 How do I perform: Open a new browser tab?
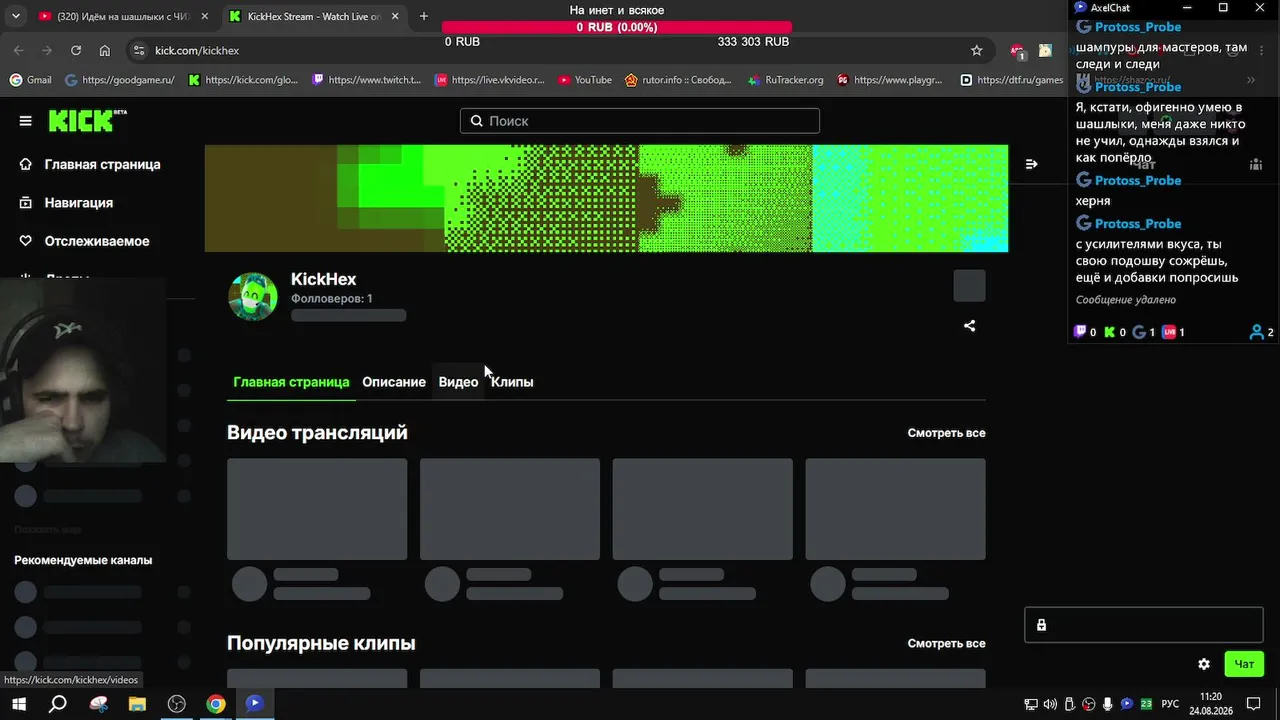(423, 16)
